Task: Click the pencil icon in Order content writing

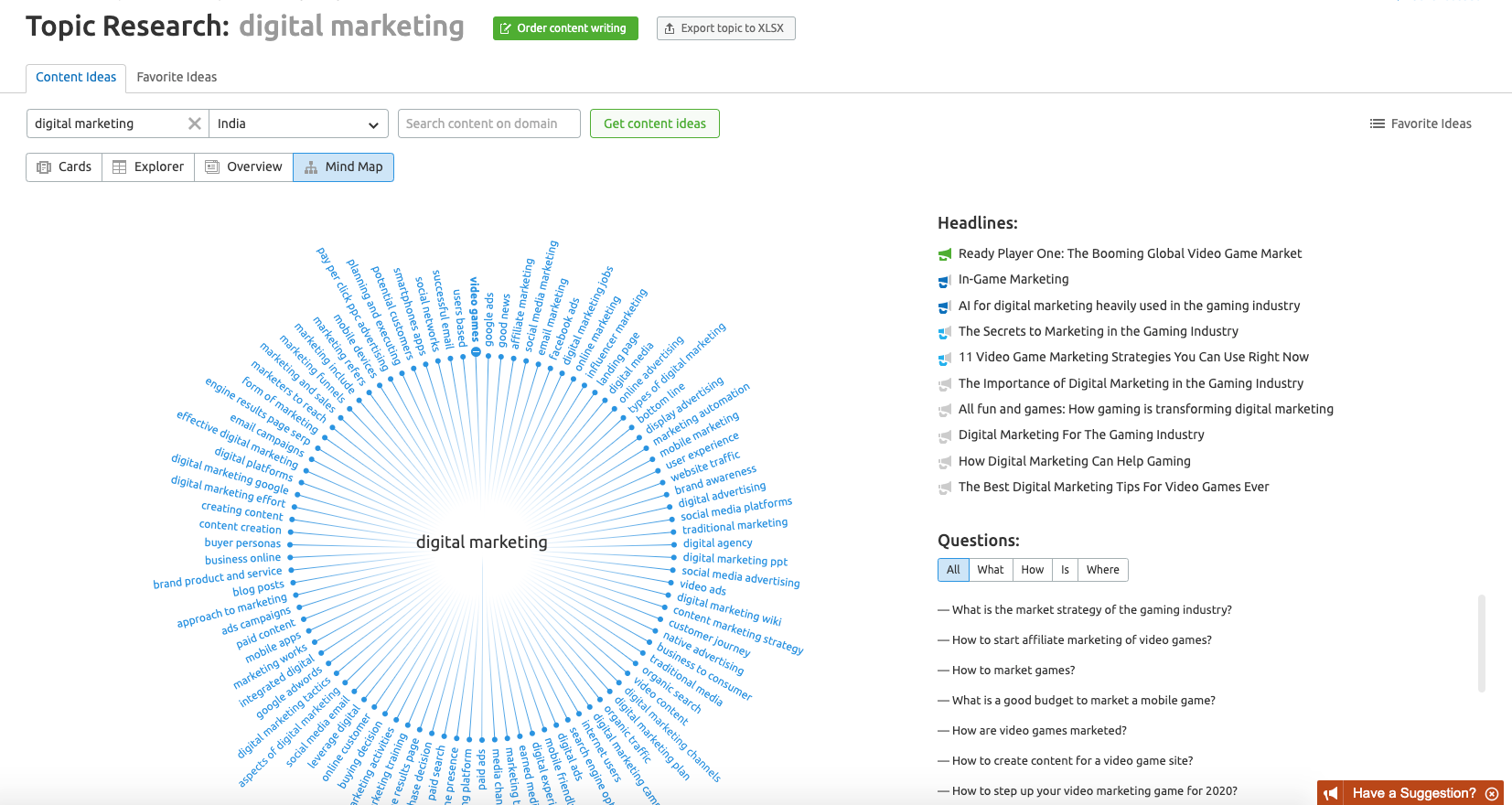Action: 506,28
